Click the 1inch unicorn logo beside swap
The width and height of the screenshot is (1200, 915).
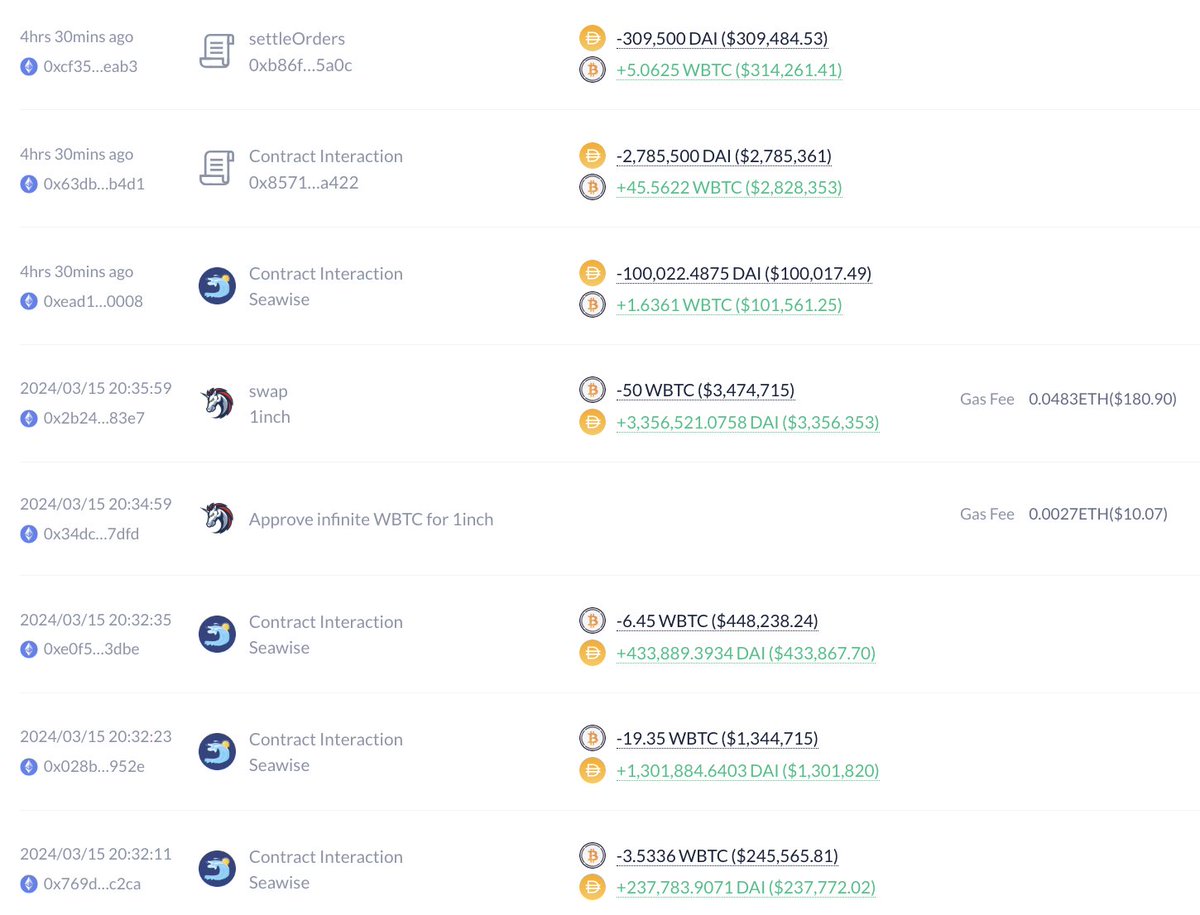click(217, 404)
